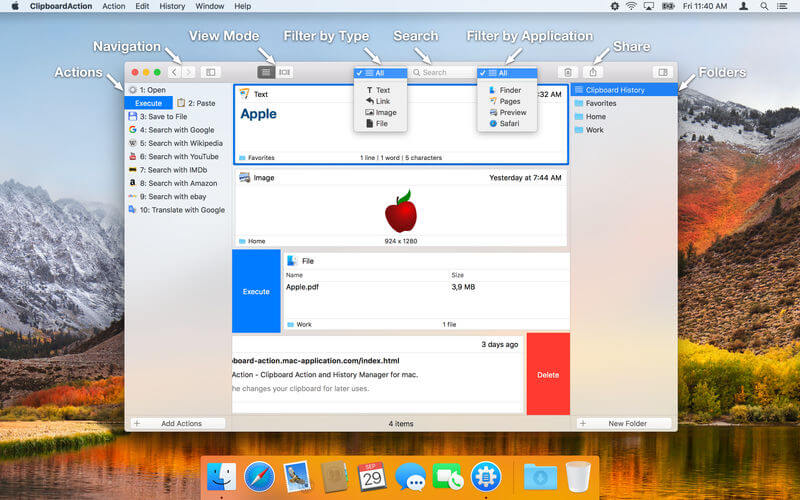Screen dimensions: 800x500
Task: Click the Search field
Action: [x=441, y=72]
